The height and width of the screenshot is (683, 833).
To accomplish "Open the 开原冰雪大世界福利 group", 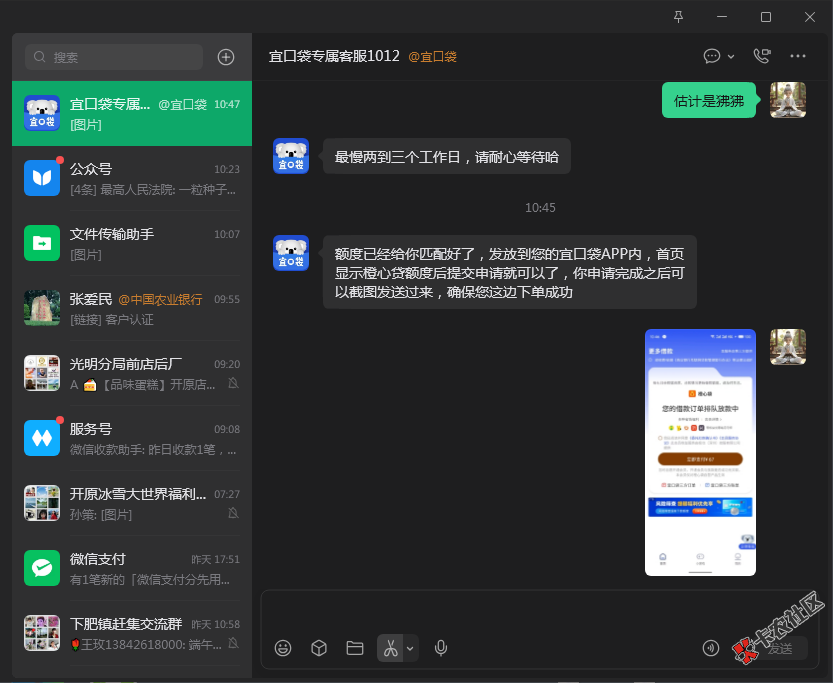I will pyautogui.click(x=132, y=503).
